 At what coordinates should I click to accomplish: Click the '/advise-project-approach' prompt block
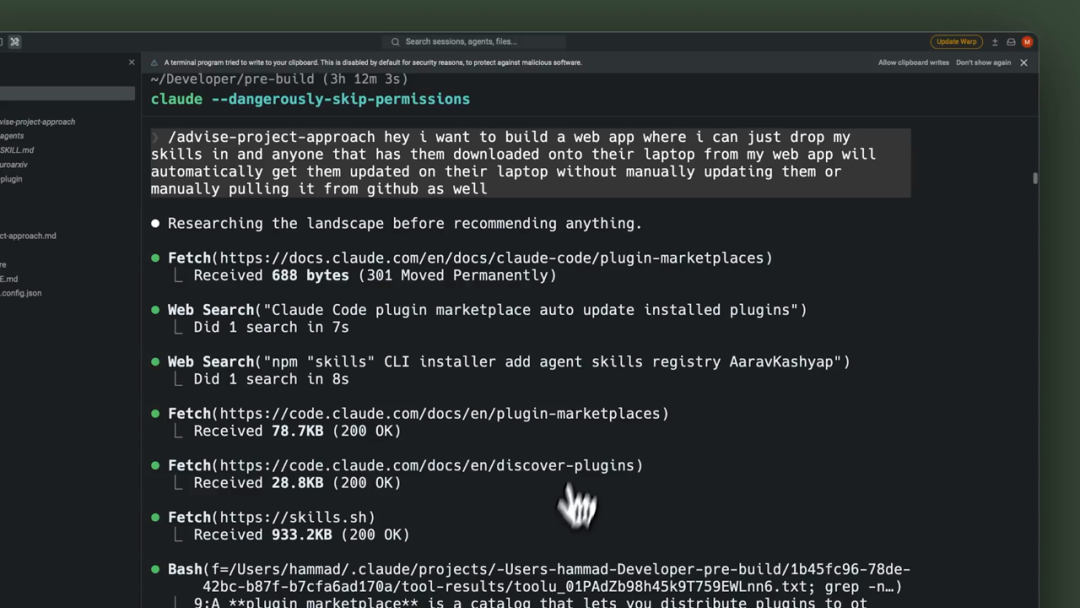[x=530, y=163]
